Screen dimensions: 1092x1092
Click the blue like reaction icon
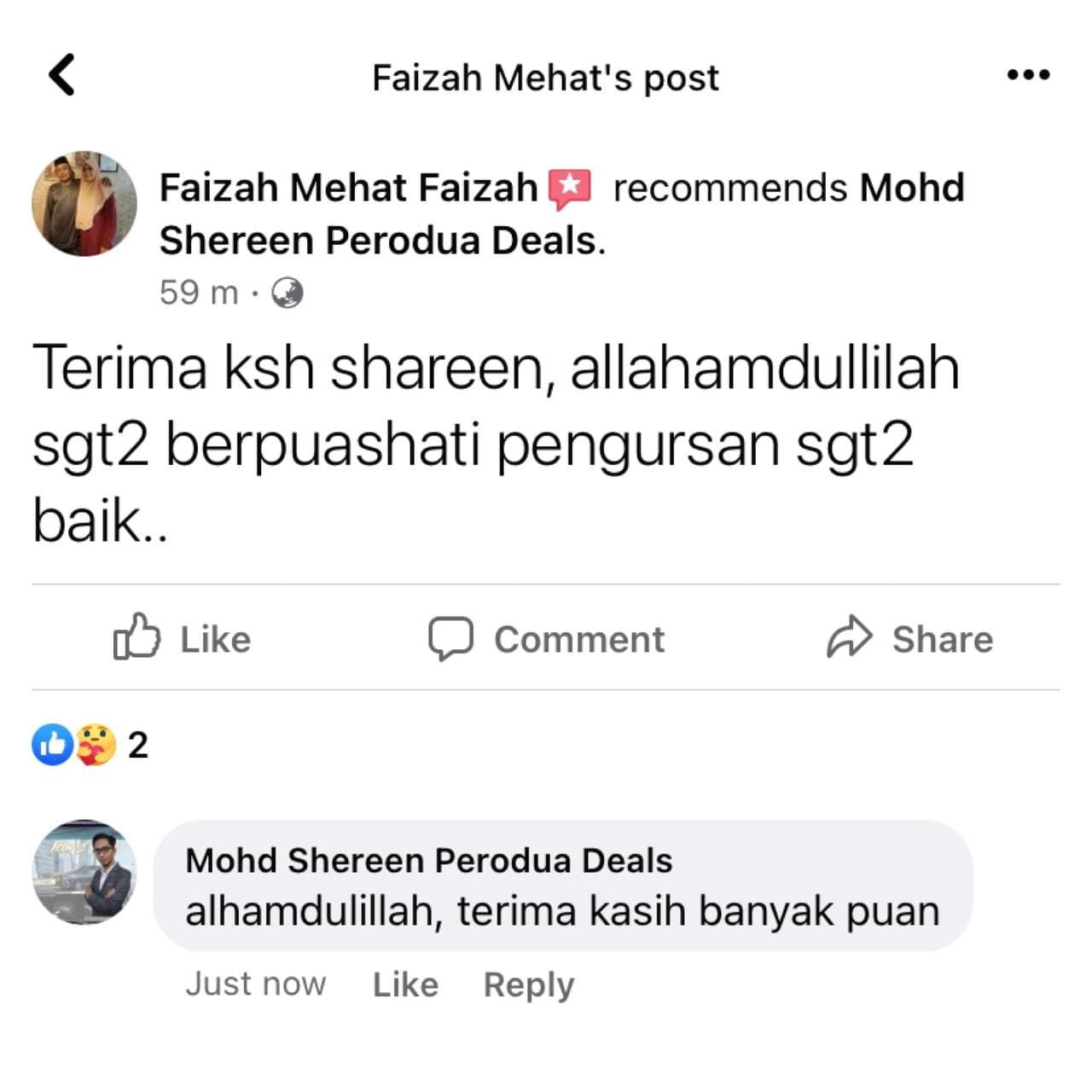(52, 745)
